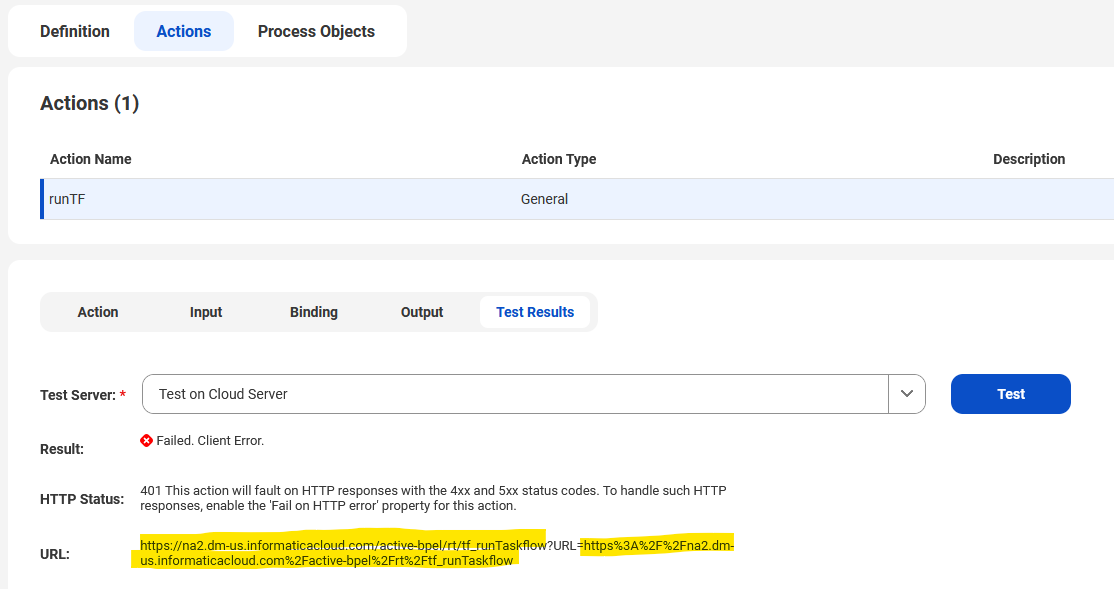Click the Action Type column header
The height and width of the screenshot is (589, 1114).
point(558,159)
